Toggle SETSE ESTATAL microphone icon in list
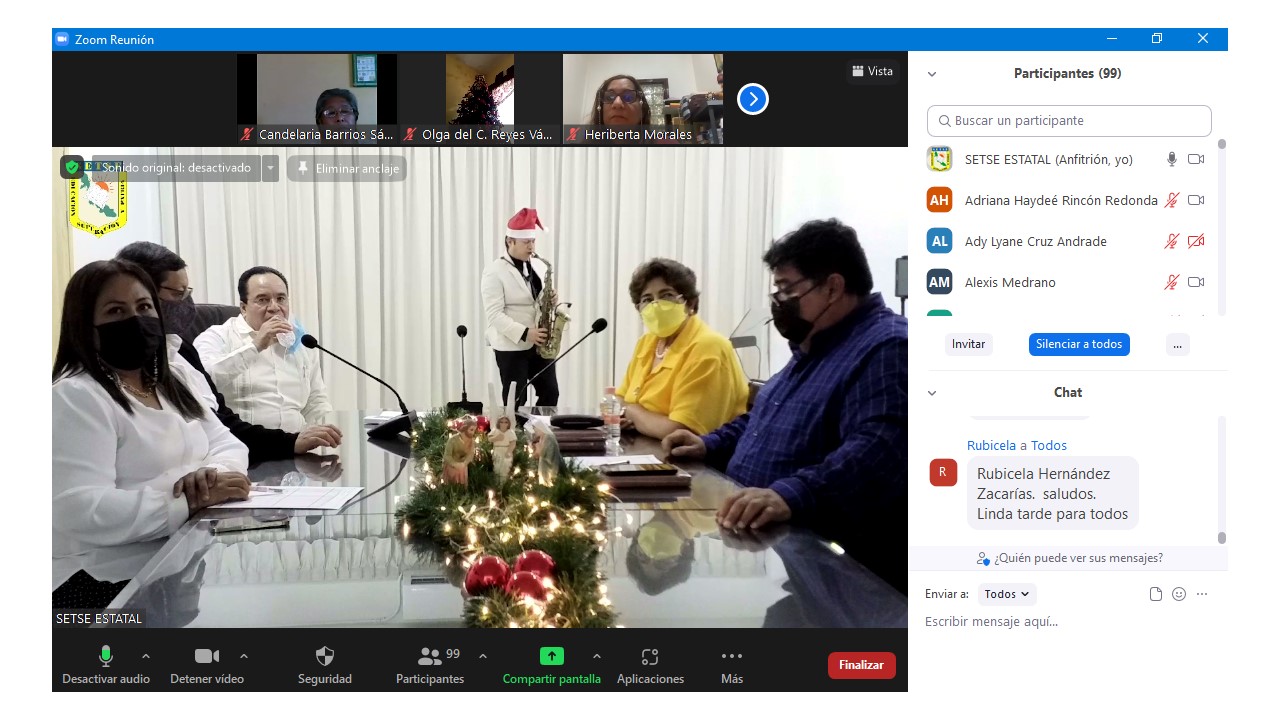The width and height of the screenshot is (1280, 720). (x=1172, y=159)
